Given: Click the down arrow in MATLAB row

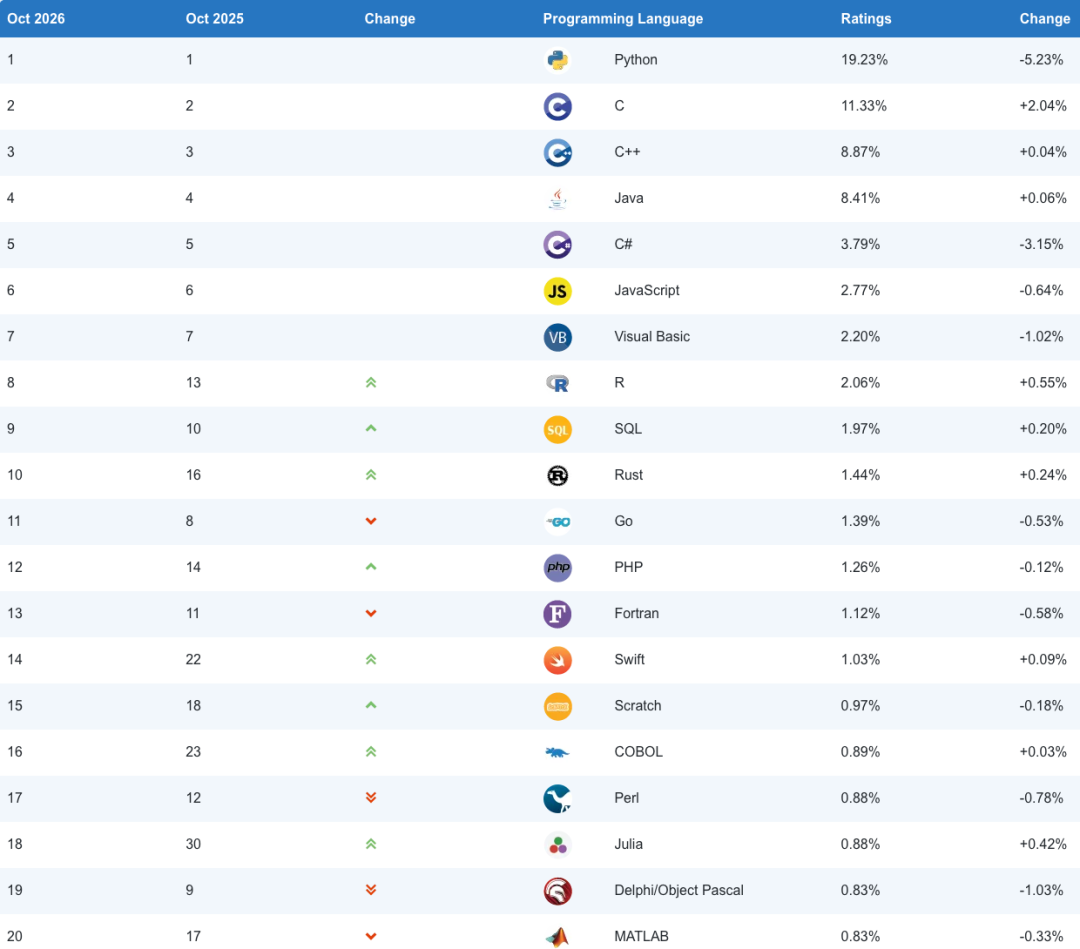Looking at the screenshot, I should [x=371, y=937].
